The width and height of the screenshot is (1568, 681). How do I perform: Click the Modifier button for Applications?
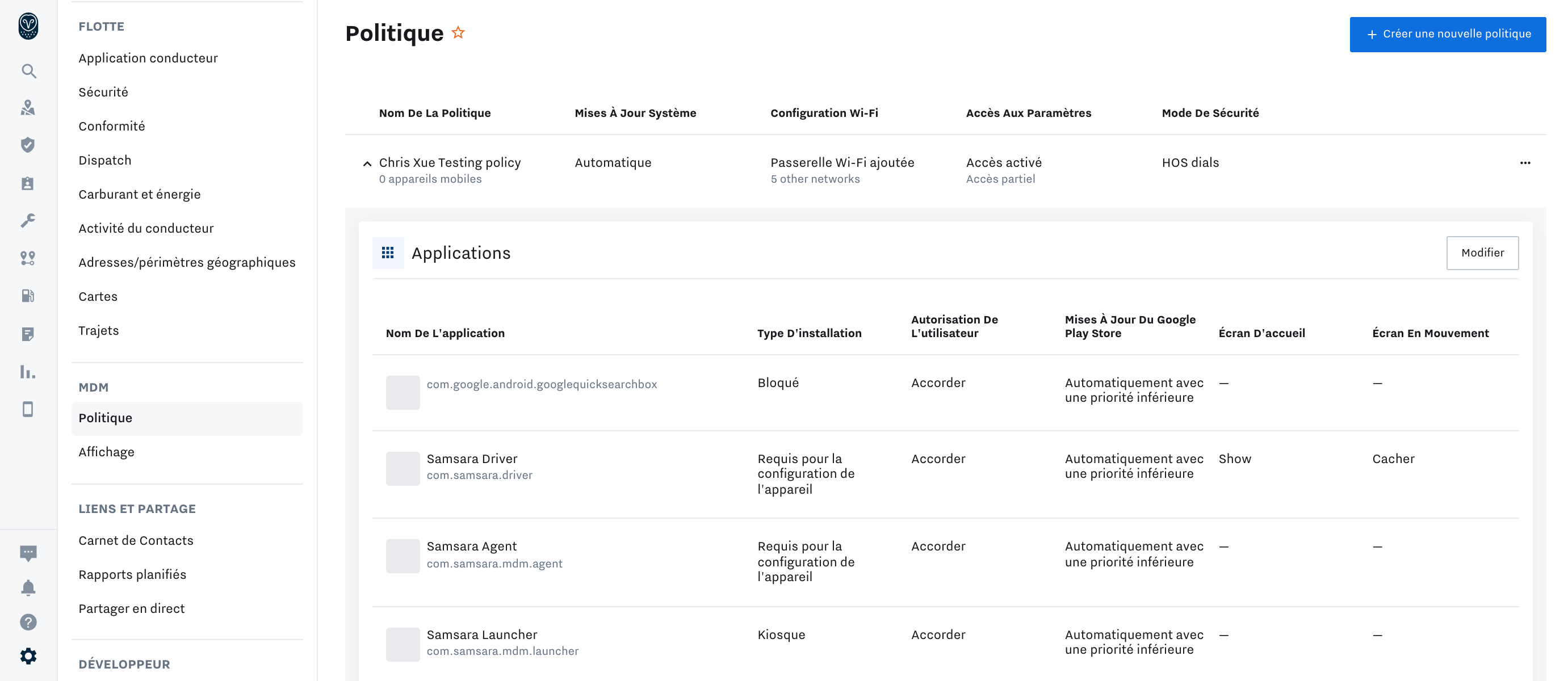(x=1482, y=253)
